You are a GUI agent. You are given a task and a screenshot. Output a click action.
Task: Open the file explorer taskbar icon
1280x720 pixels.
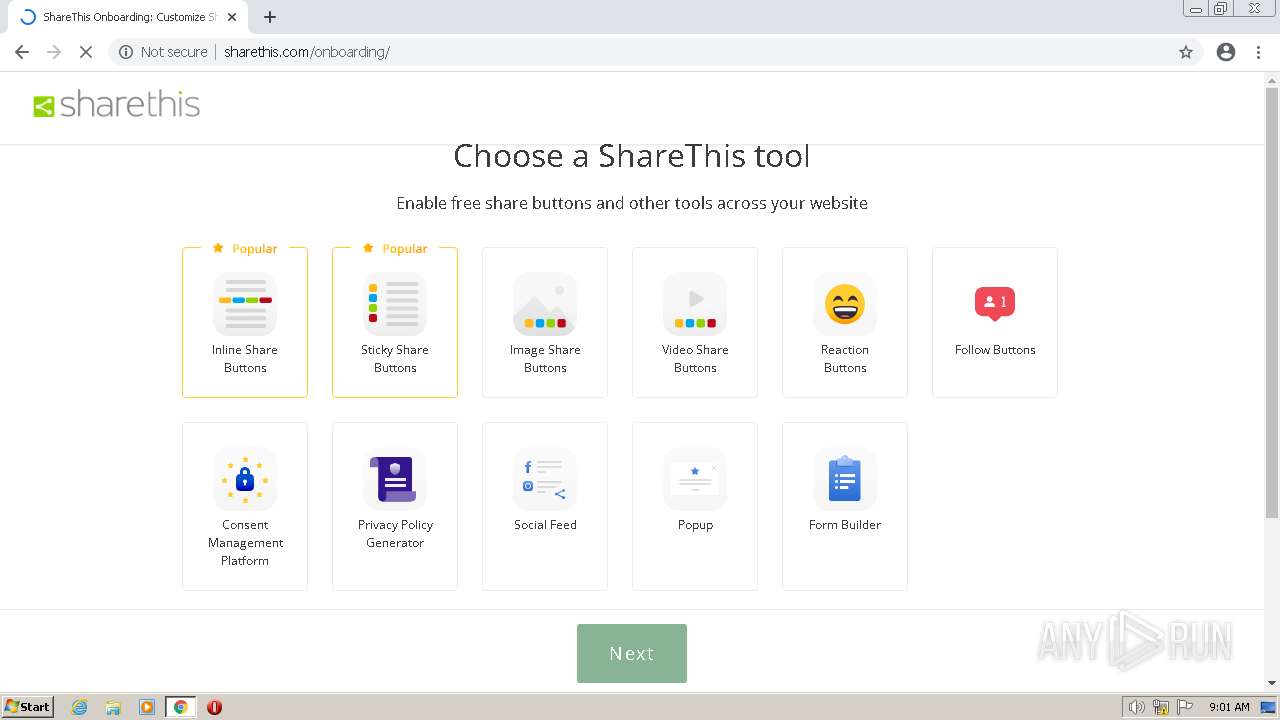(x=113, y=707)
